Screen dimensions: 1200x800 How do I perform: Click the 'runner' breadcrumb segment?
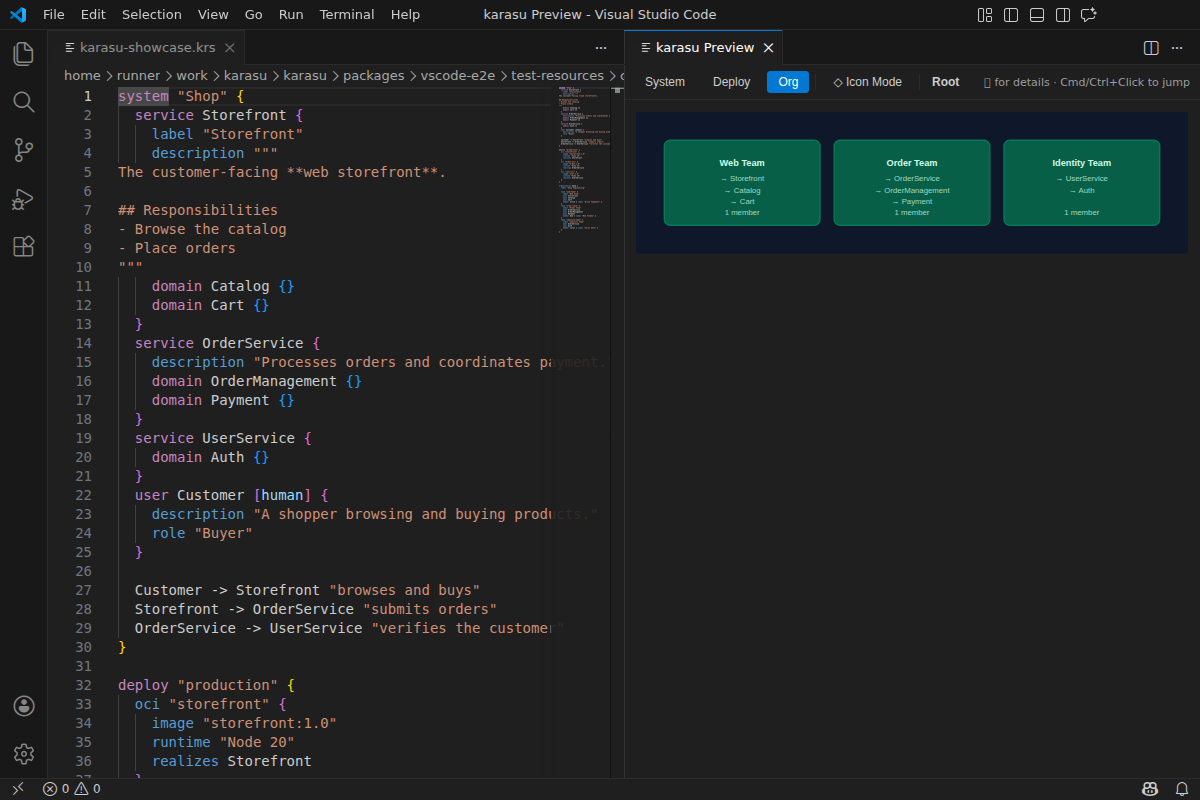(138, 75)
